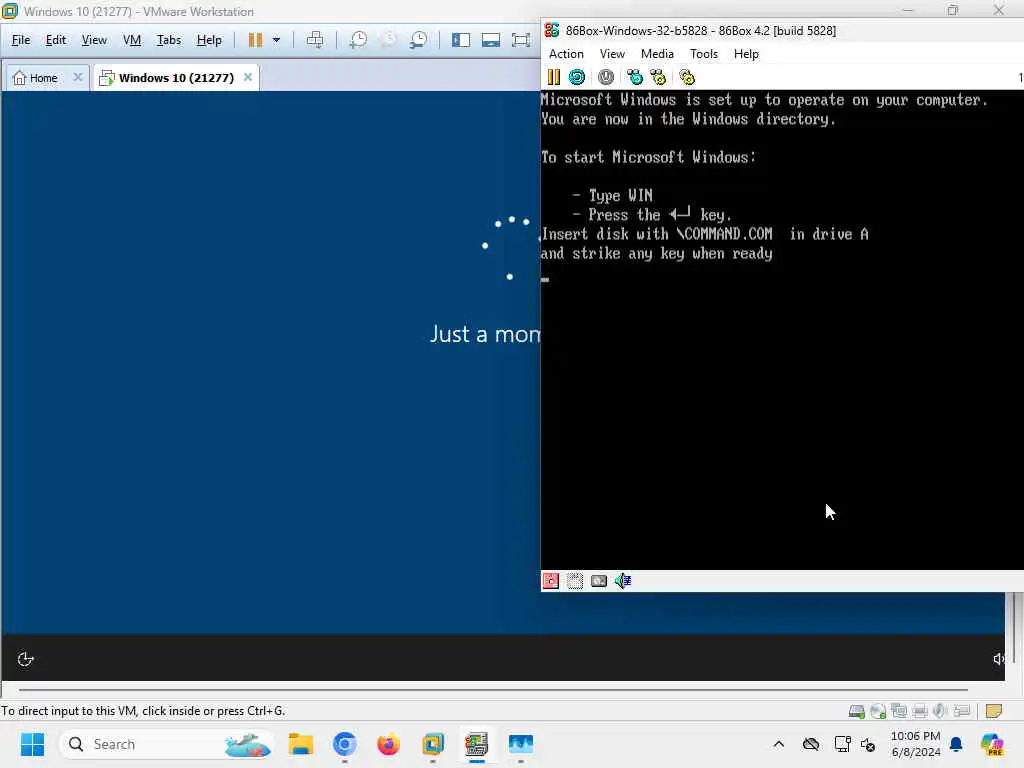The height and width of the screenshot is (768, 1024).
Task: Expand hidden system tray icons chevron
Action: pos(778,744)
